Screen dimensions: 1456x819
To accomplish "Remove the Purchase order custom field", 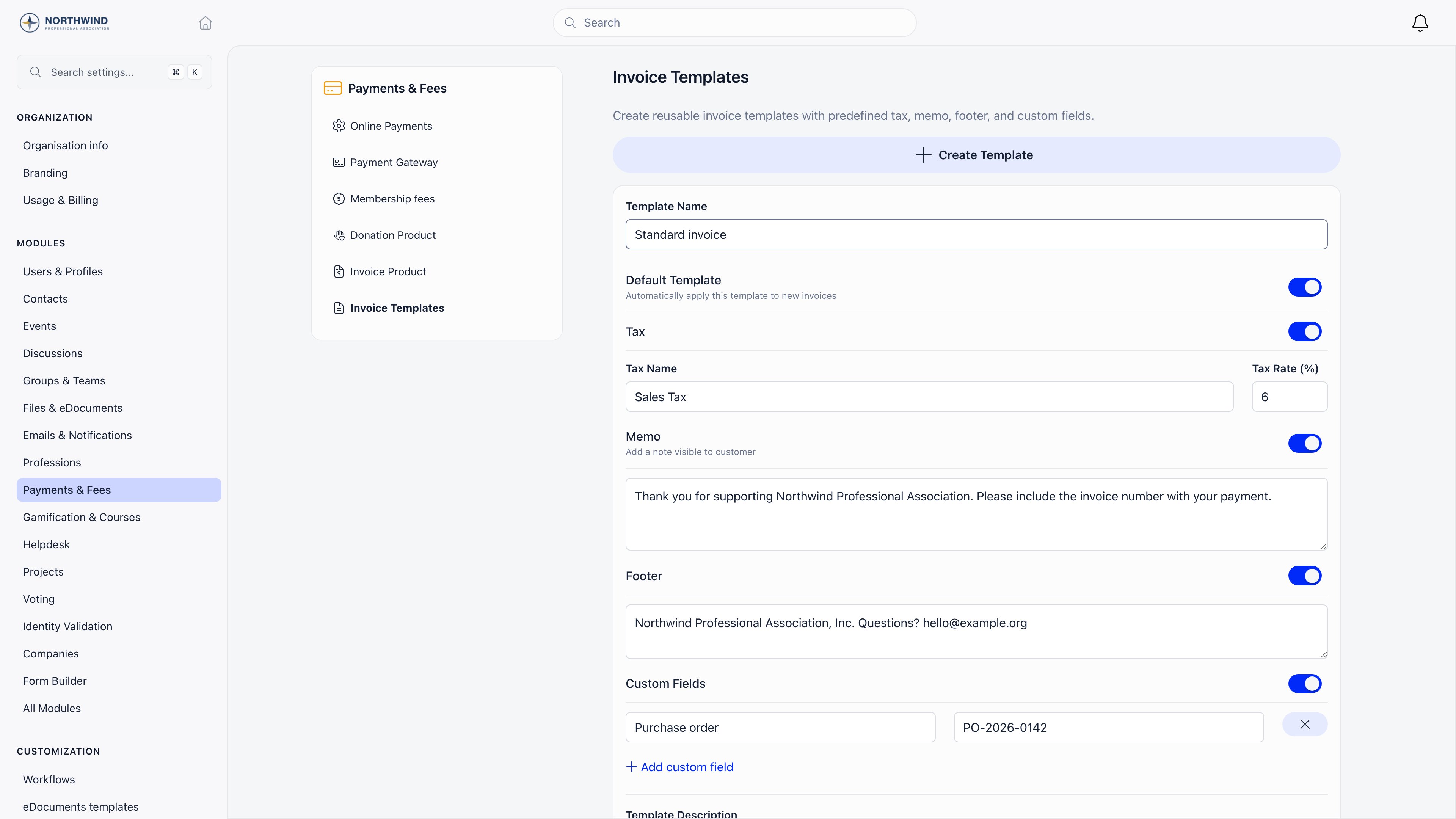I will (1304, 724).
